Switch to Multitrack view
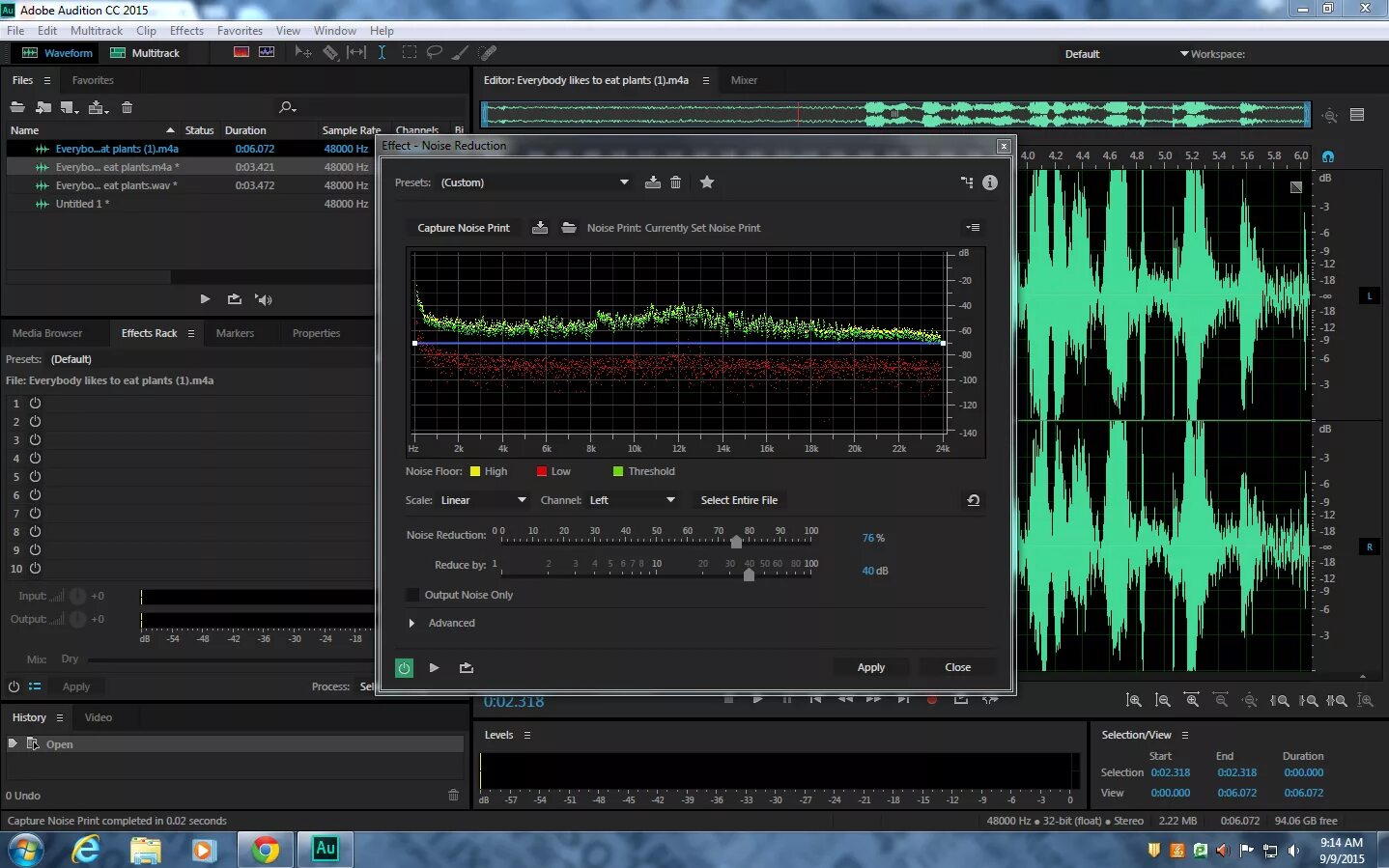 pyautogui.click(x=145, y=53)
